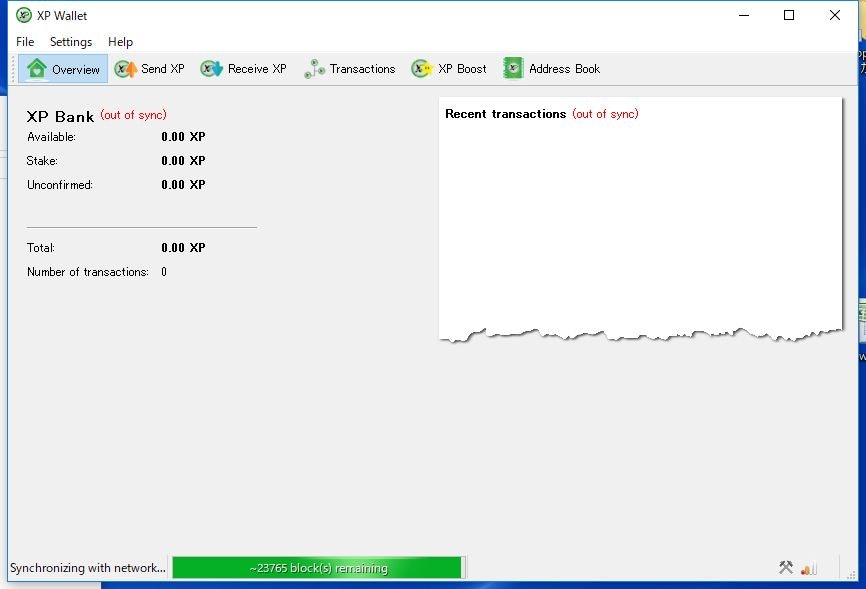This screenshot has width=866, height=589.
Task: Open the File menu
Action: 25,42
